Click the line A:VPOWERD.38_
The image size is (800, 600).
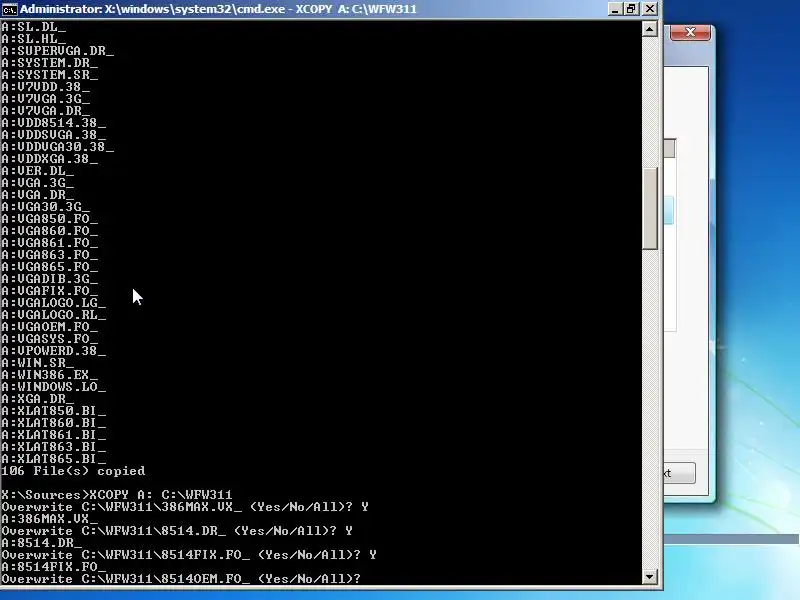54,351
